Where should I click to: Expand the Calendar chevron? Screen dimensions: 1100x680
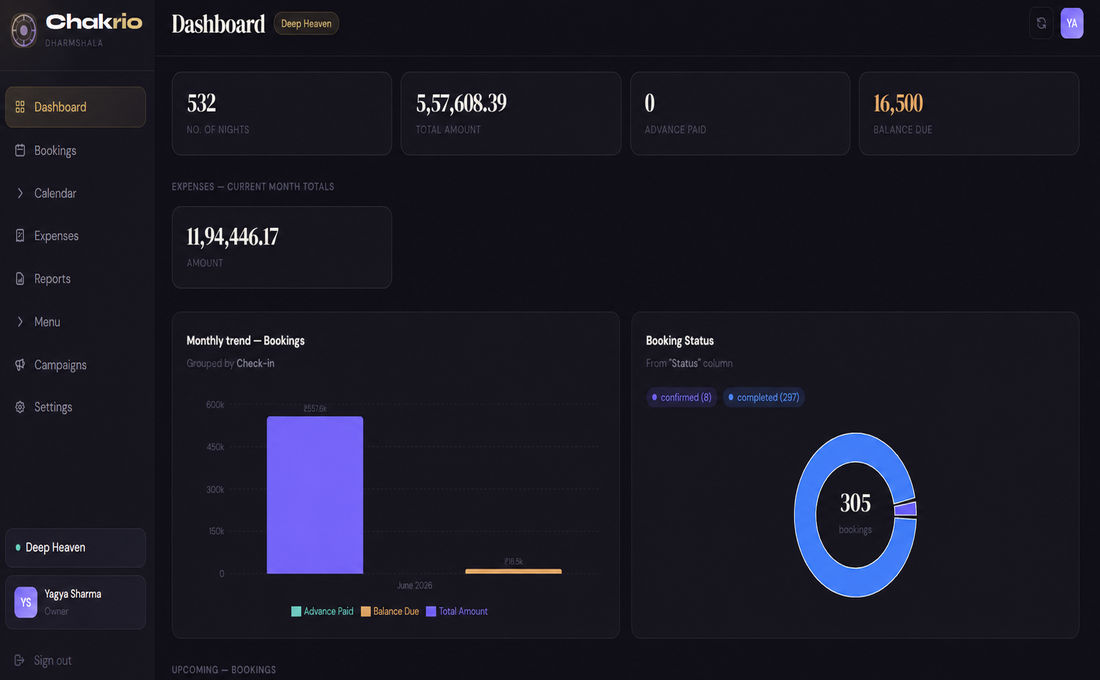coord(20,193)
